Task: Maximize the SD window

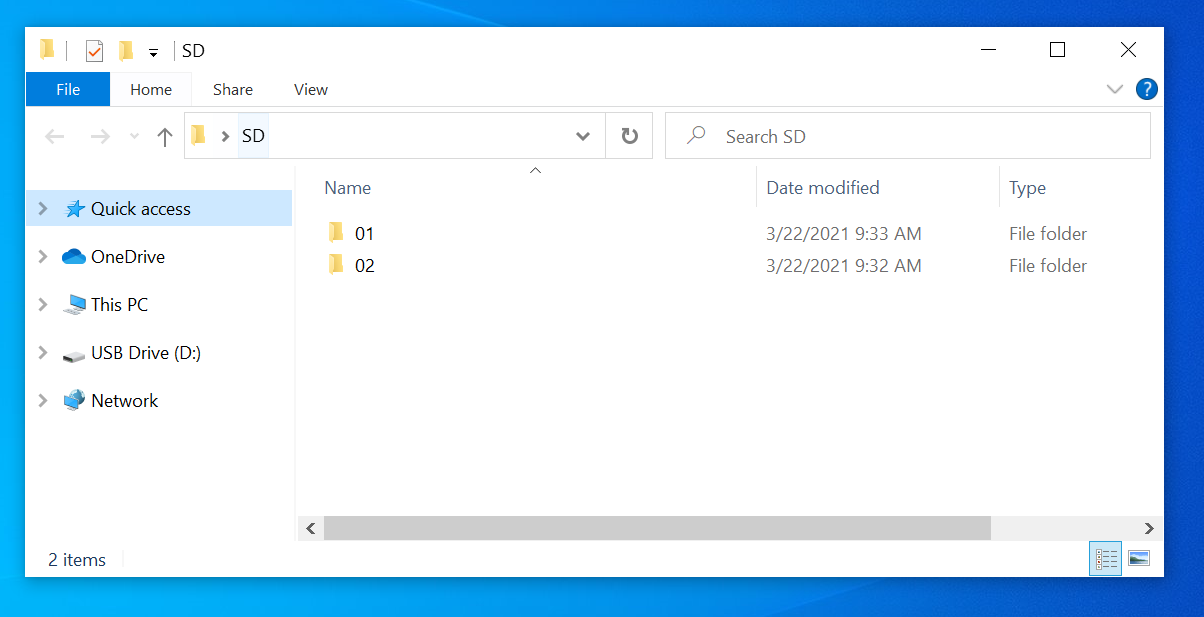Action: (x=1057, y=50)
